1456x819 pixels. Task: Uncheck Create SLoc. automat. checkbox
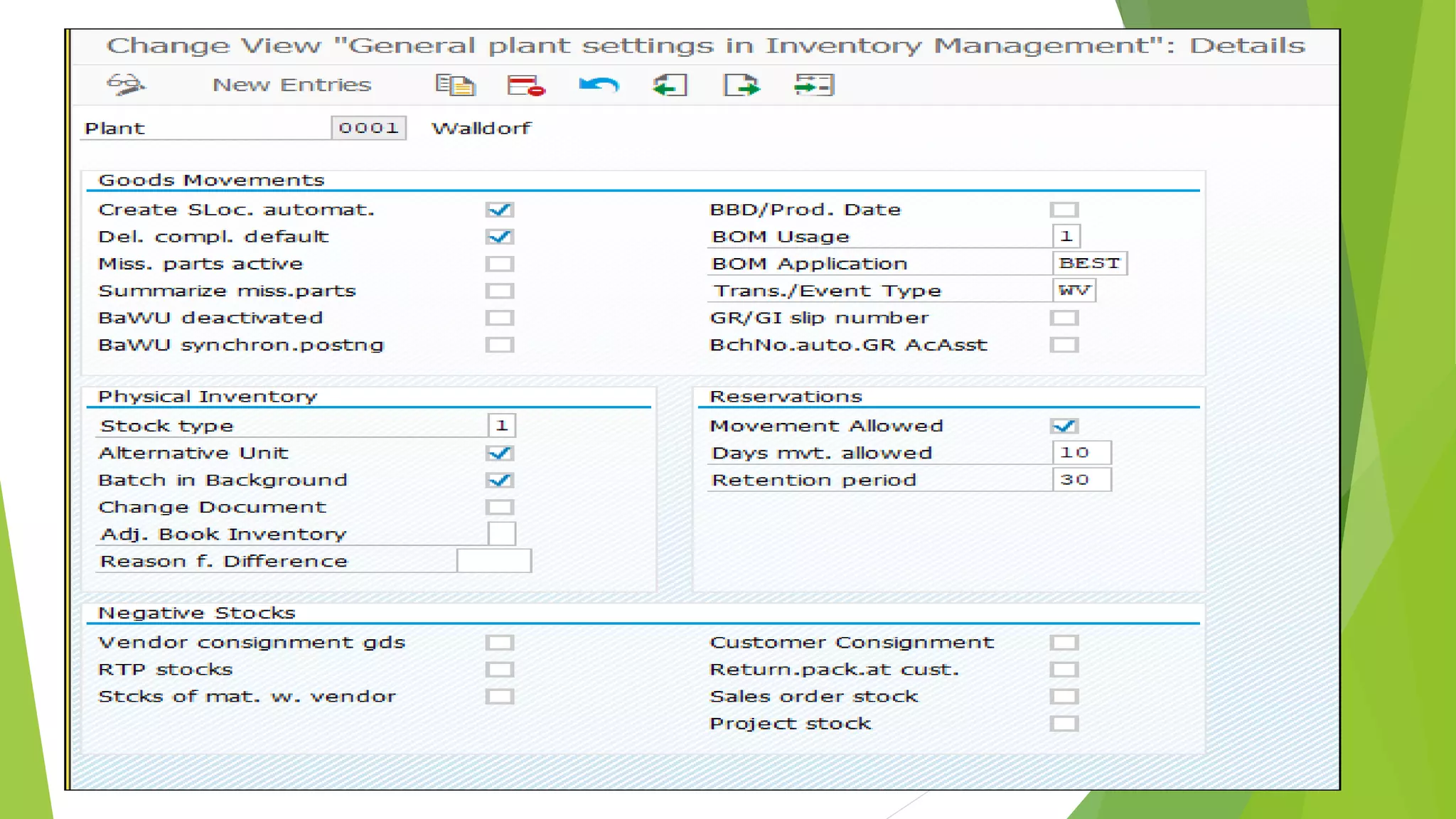[x=500, y=210]
